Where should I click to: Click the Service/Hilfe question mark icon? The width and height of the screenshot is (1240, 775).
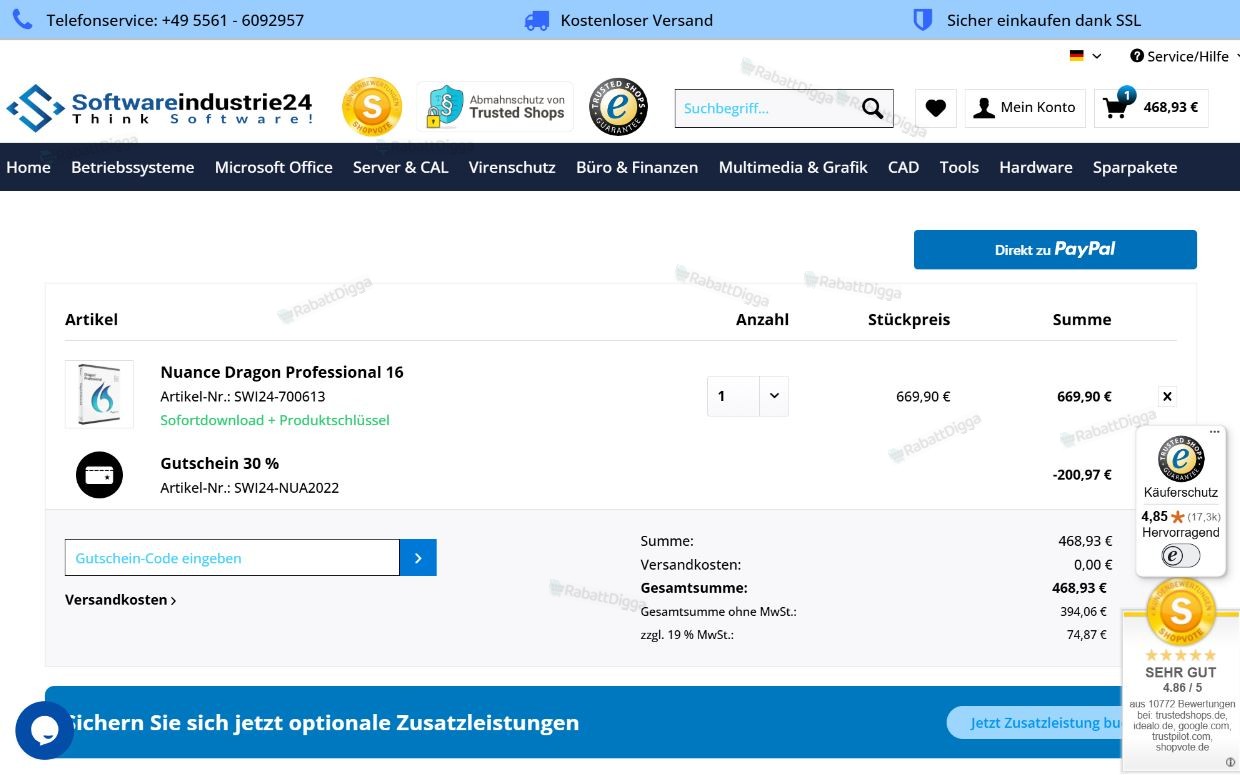pyautogui.click(x=1137, y=56)
